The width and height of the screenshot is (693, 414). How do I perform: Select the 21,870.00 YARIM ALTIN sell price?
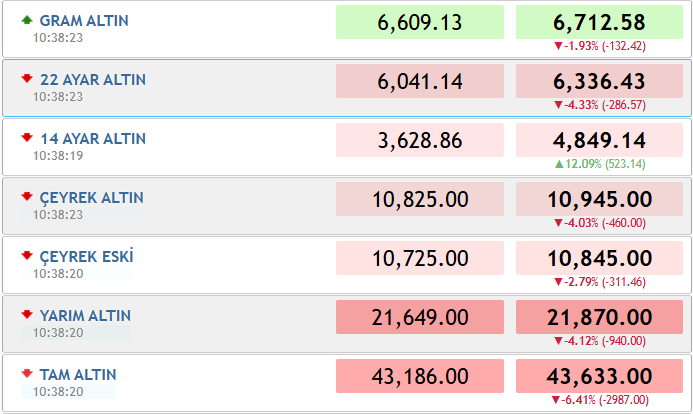(x=599, y=317)
